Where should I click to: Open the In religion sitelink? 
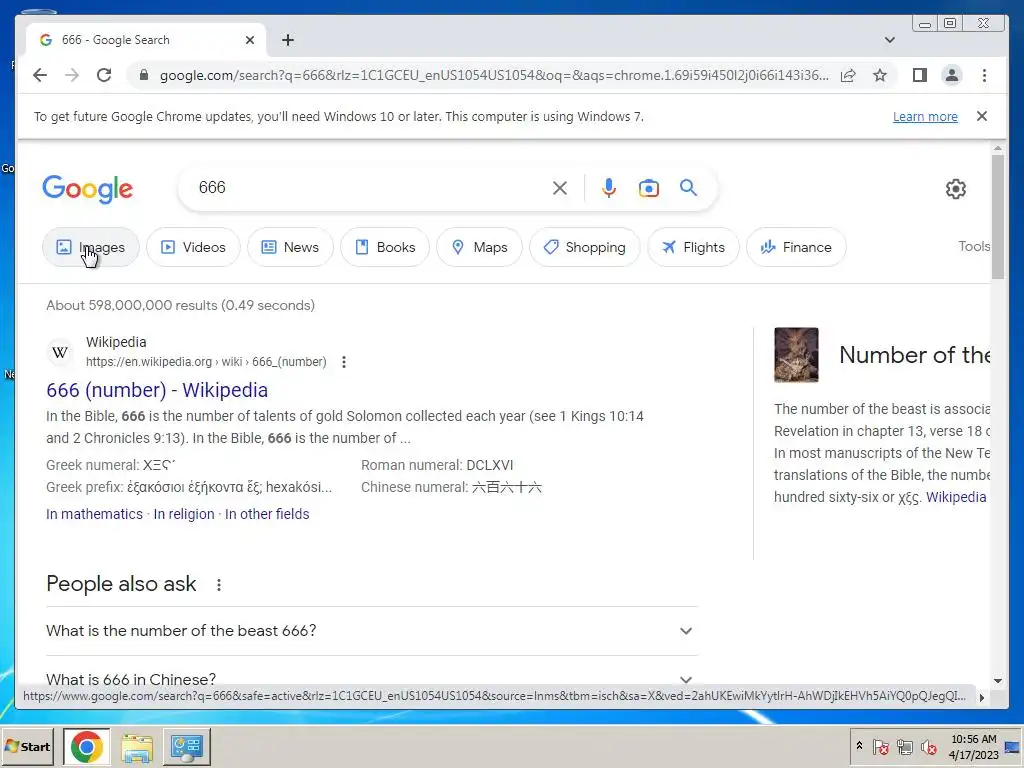(184, 514)
